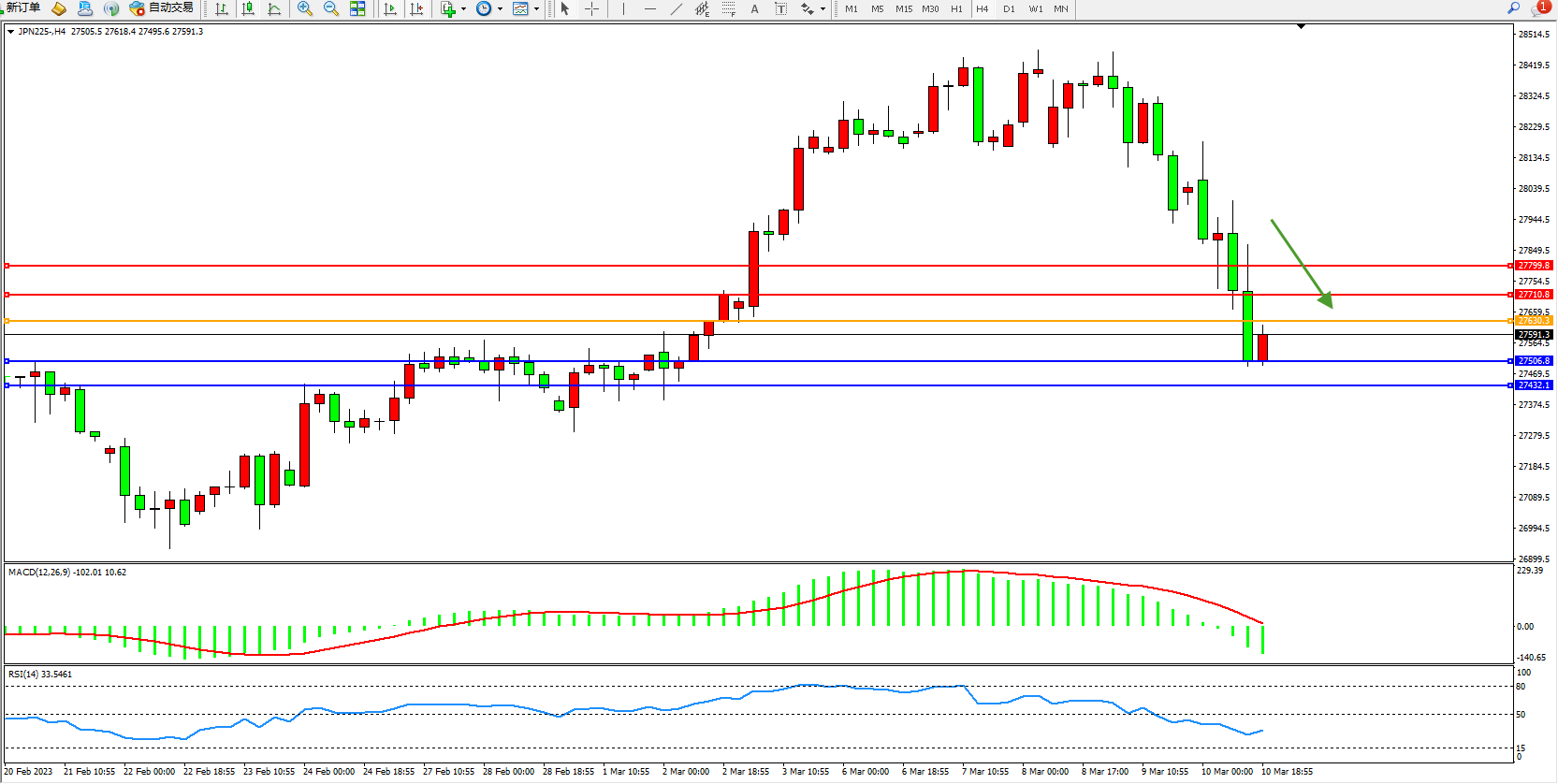Switch to the H1 timeframe
Image resolution: width=1558 pixels, height=784 pixels.
pos(956,9)
